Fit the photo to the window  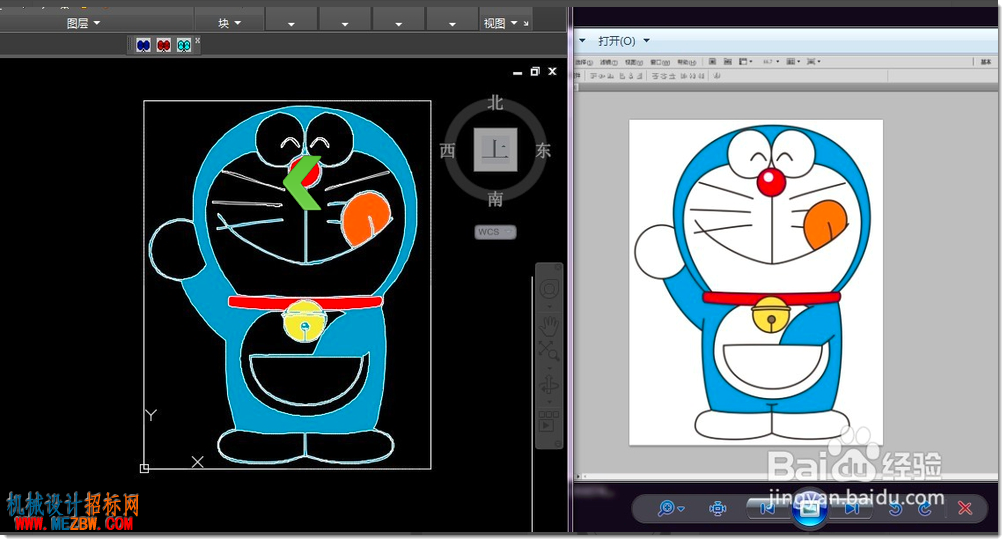pos(717,509)
